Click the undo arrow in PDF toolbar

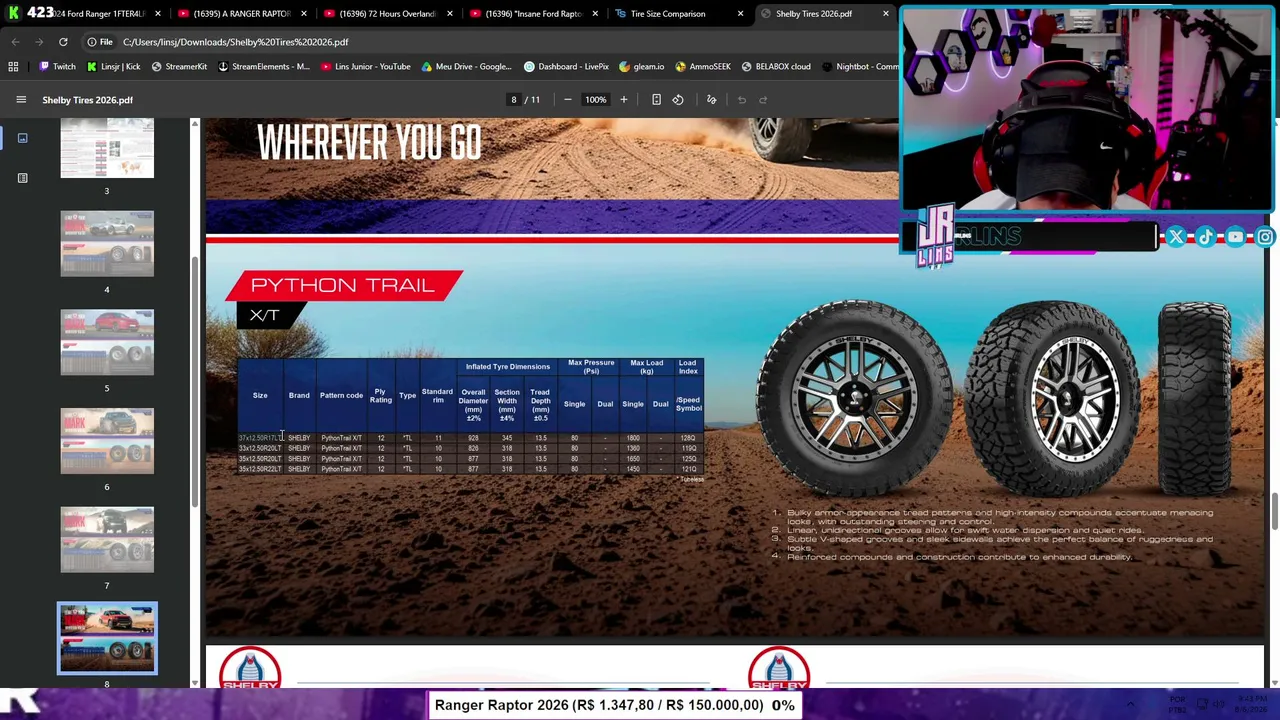tap(741, 100)
